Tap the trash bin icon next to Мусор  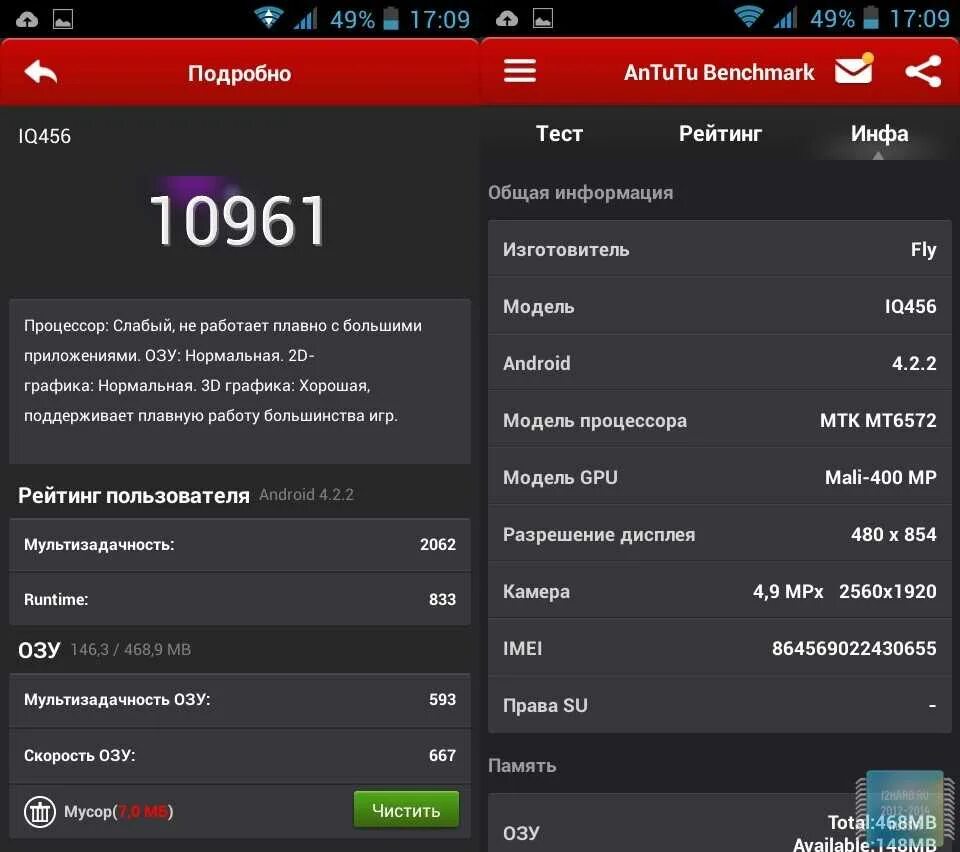point(40,812)
